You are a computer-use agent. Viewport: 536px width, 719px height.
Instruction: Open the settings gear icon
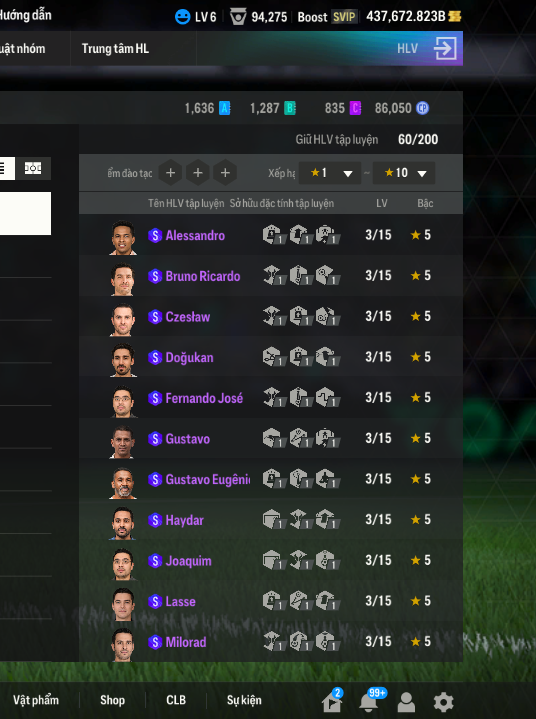coord(443,702)
